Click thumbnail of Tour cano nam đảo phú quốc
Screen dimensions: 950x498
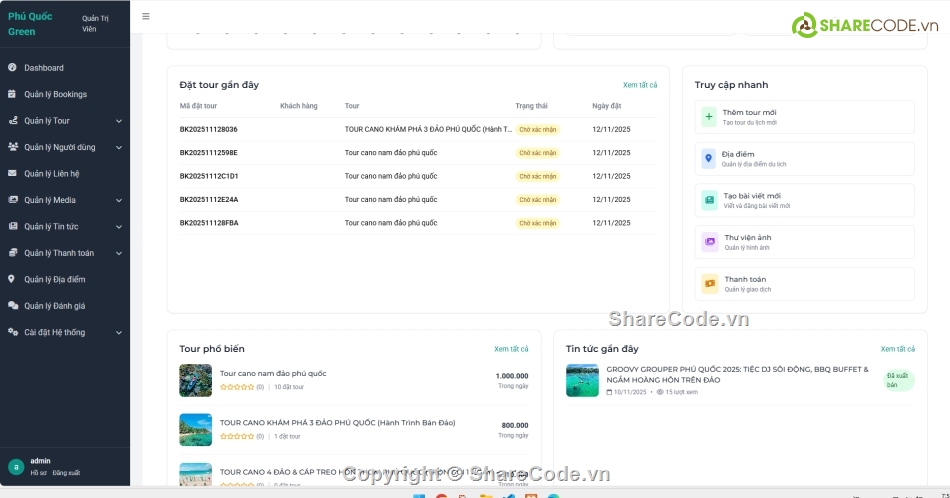point(196,380)
